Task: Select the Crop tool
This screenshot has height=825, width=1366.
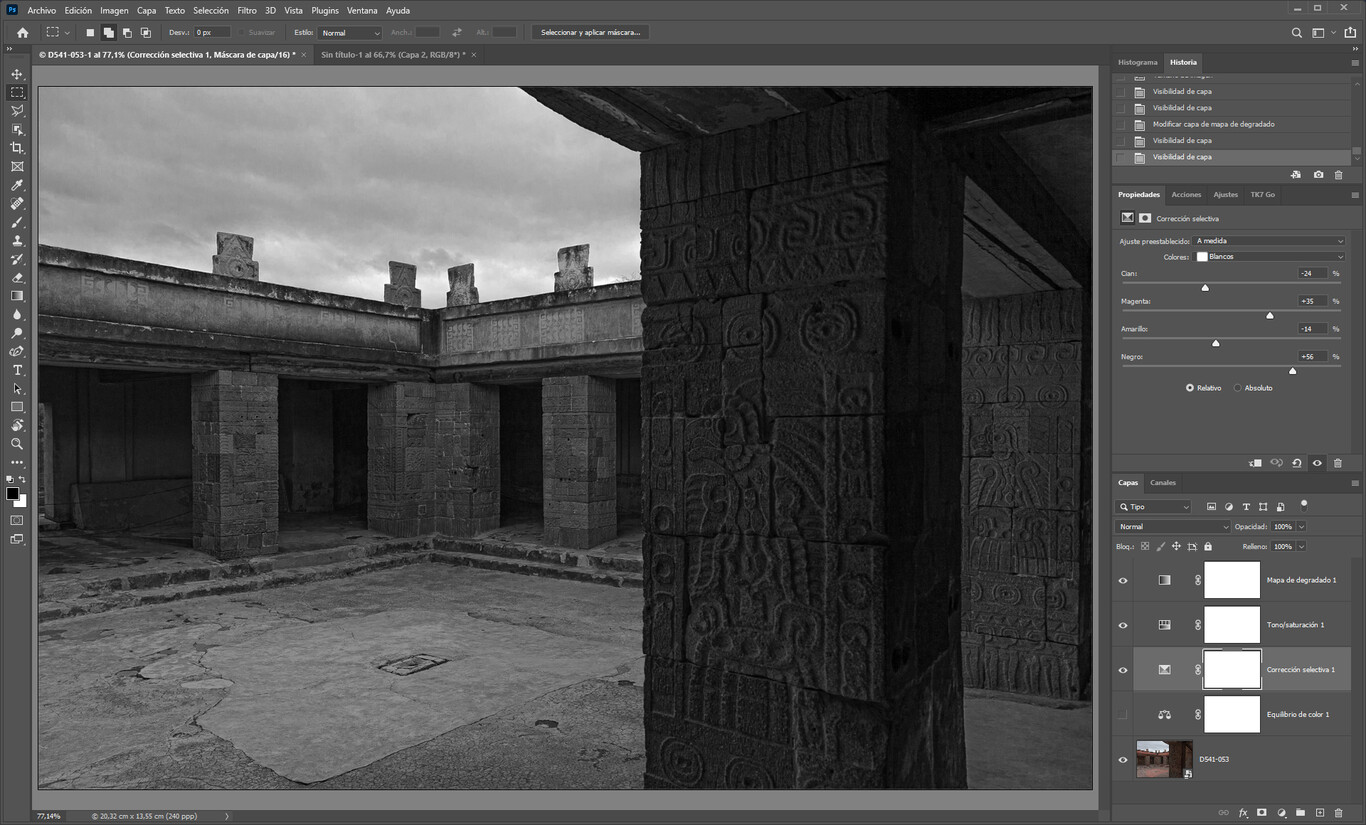Action: click(x=17, y=148)
